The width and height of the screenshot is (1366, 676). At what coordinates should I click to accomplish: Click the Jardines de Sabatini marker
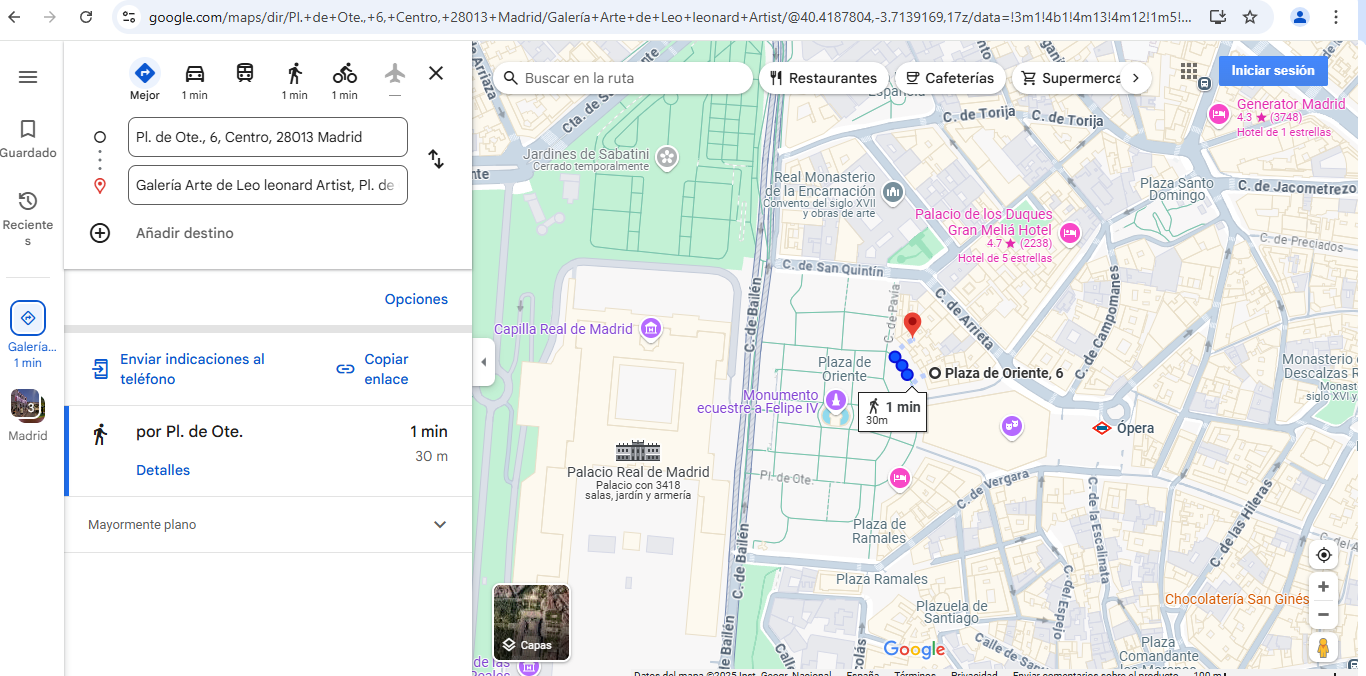(x=667, y=156)
